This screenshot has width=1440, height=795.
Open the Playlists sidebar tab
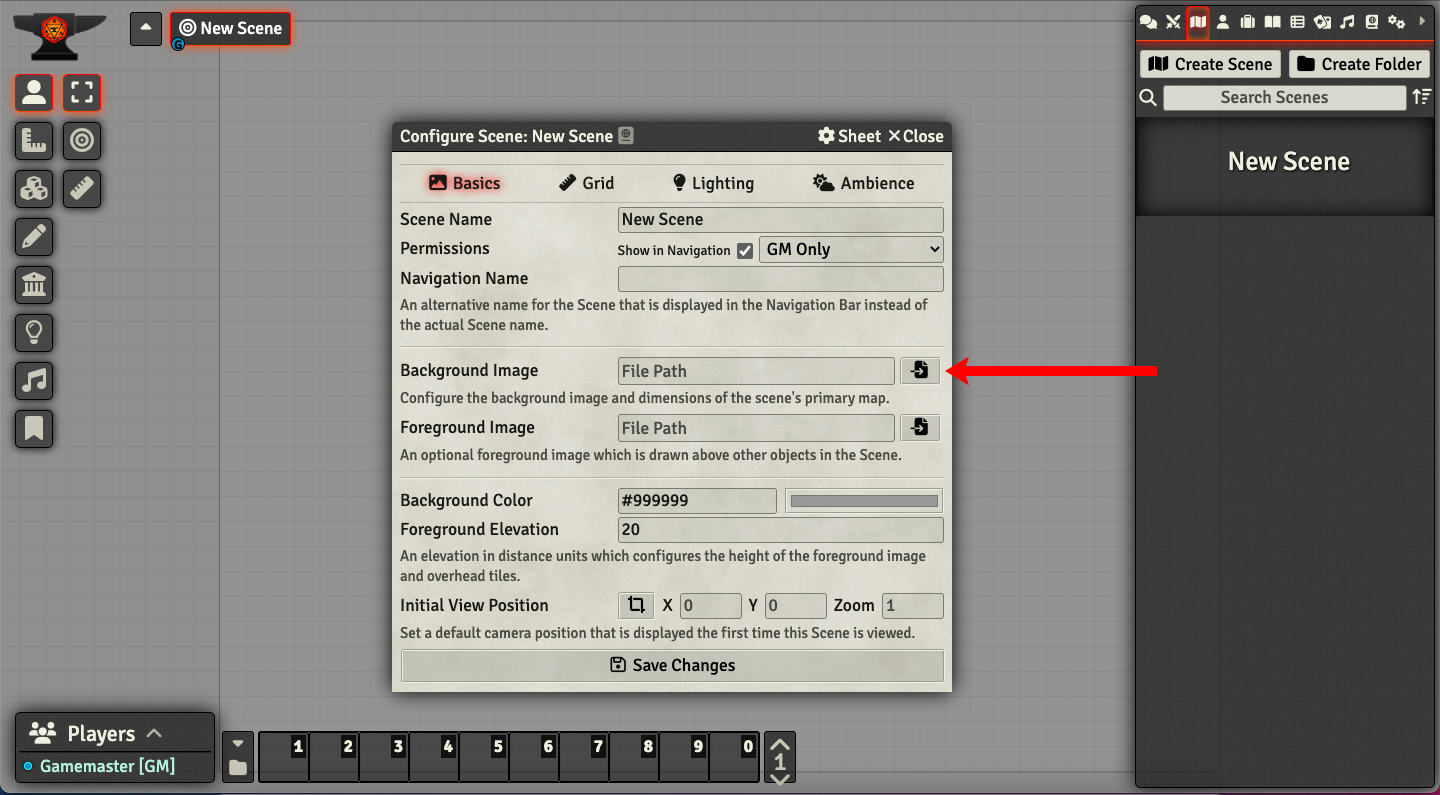1346,21
